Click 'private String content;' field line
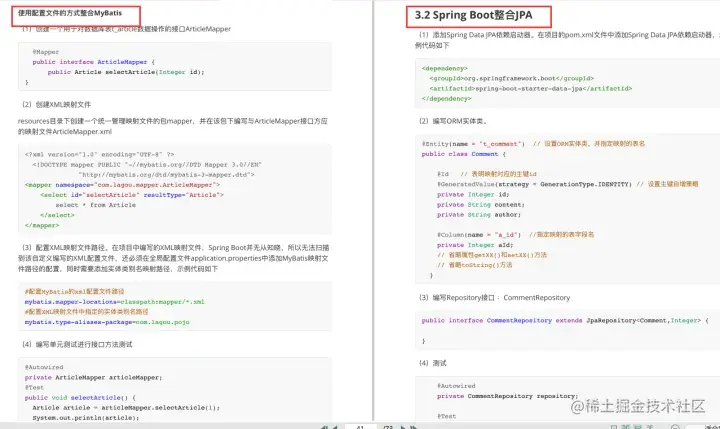This screenshot has width=720, height=429. (480, 204)
